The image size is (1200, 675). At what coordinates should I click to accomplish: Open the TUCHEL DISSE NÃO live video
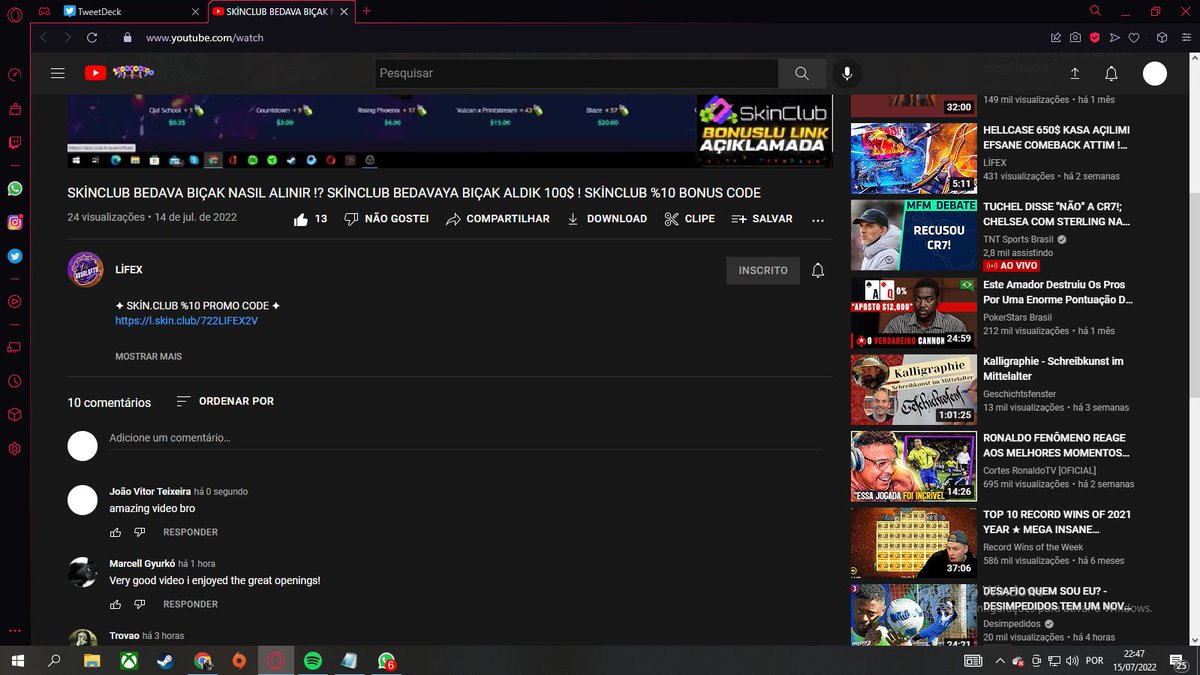coord(913,236)
